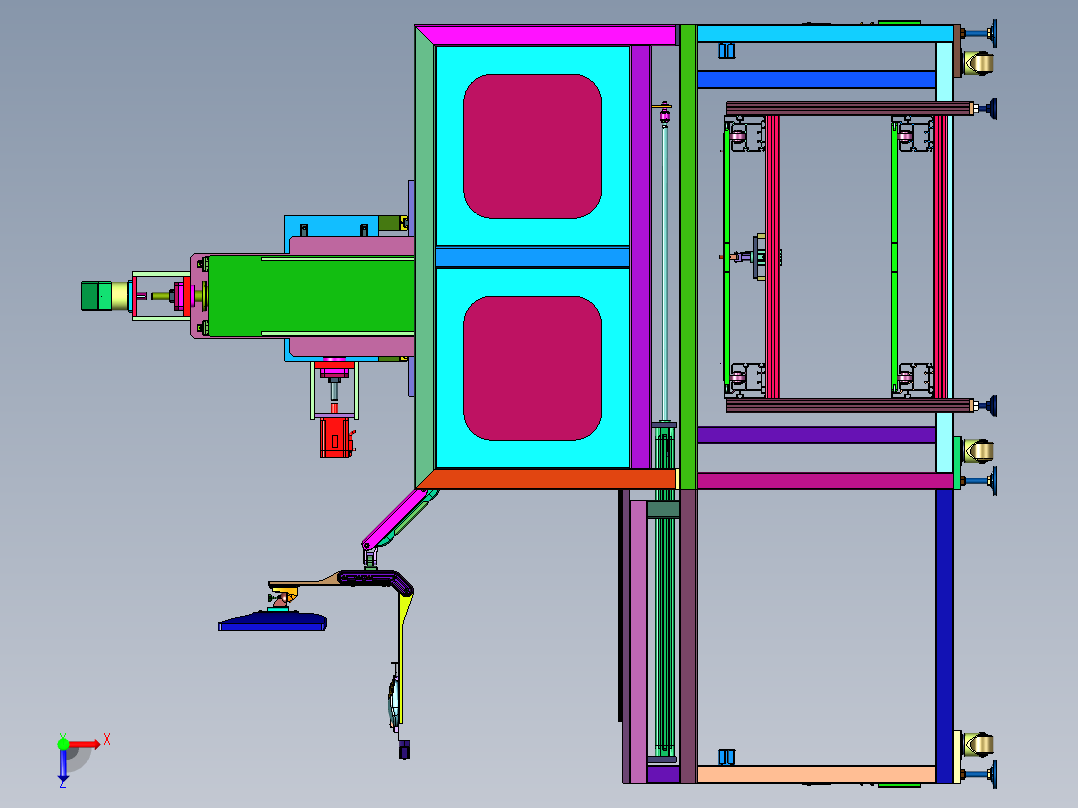
Task: Select the diagonal magenta arm below the cabinet
Action: [x=394, y=519]
